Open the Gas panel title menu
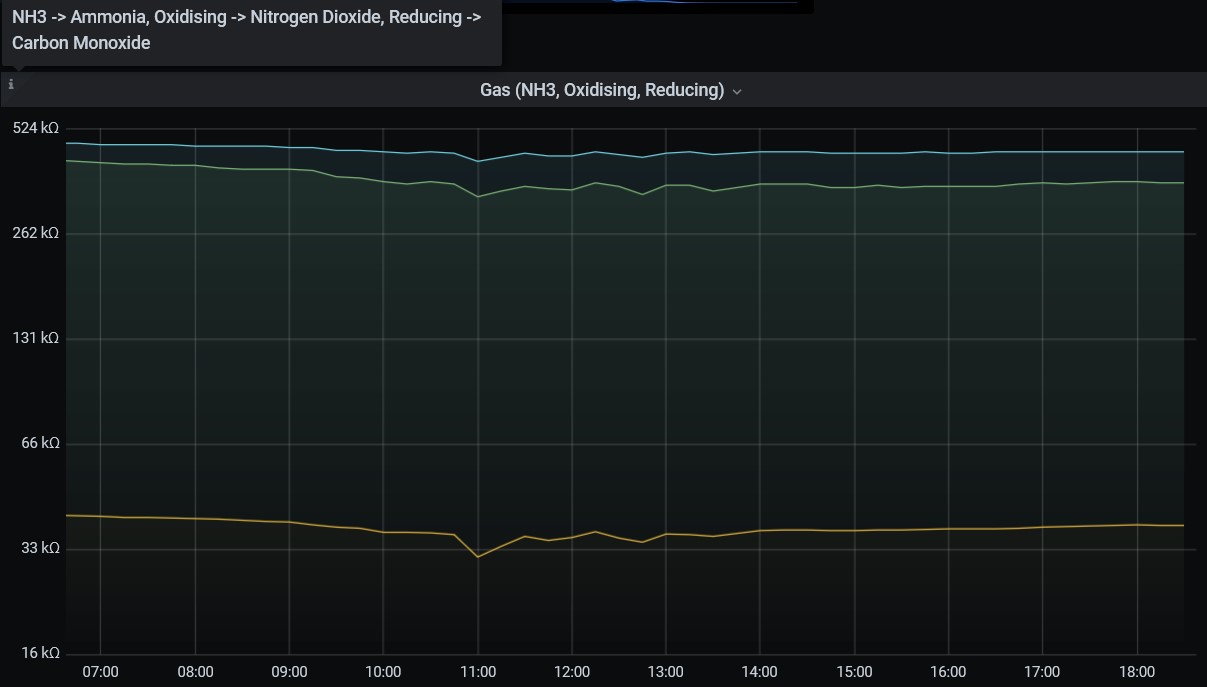 tap(601, 90)
